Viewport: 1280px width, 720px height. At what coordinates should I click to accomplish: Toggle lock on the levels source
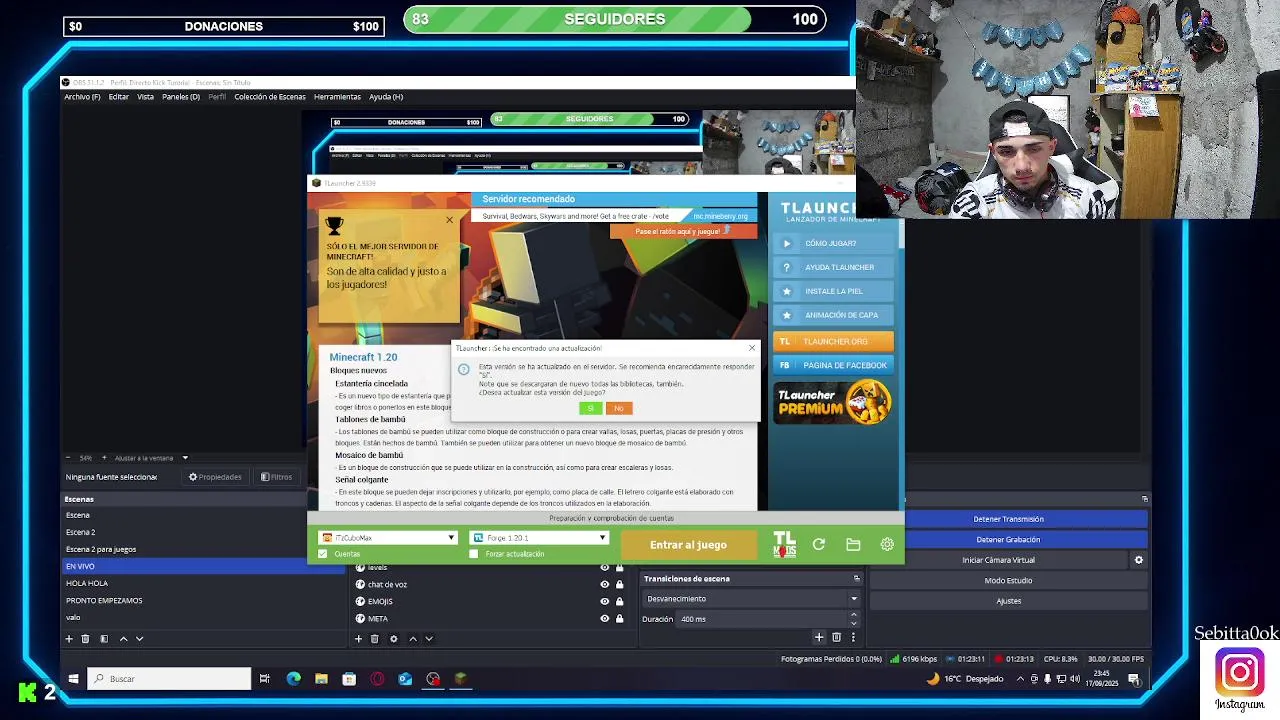coord(619,568)
